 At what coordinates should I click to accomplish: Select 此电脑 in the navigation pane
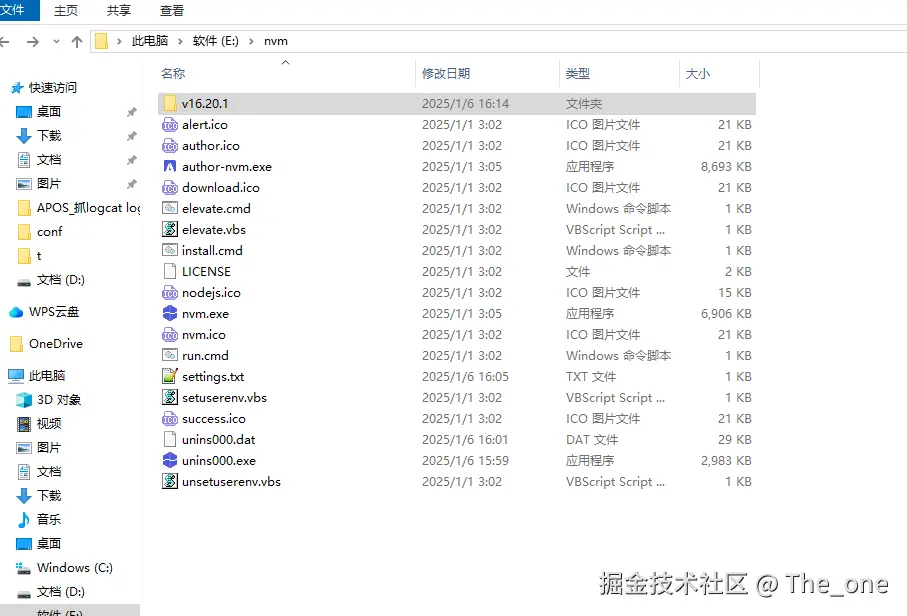pyautogui.click(x=47, y=376)
